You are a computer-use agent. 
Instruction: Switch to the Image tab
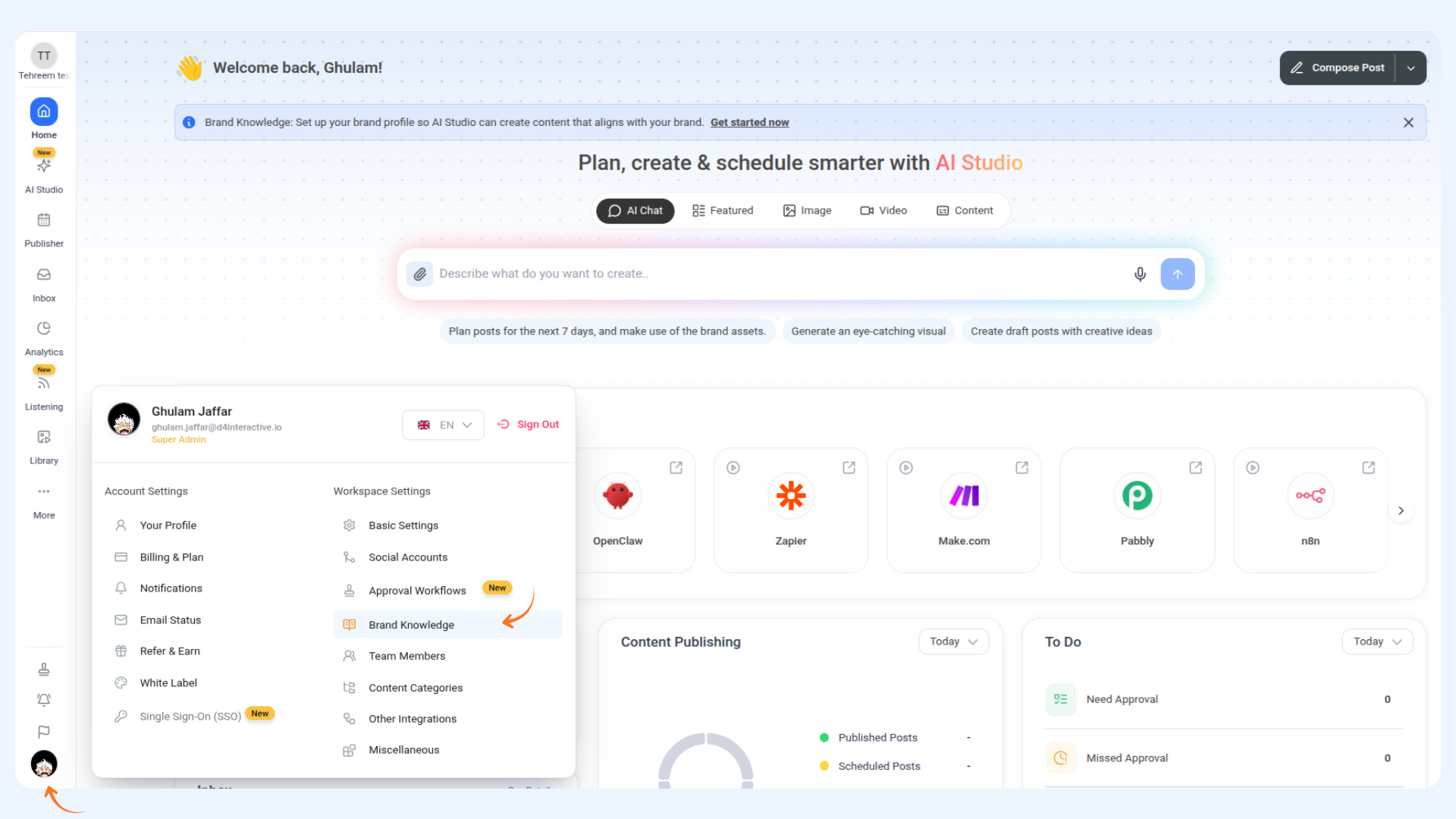tap(807, 211)
